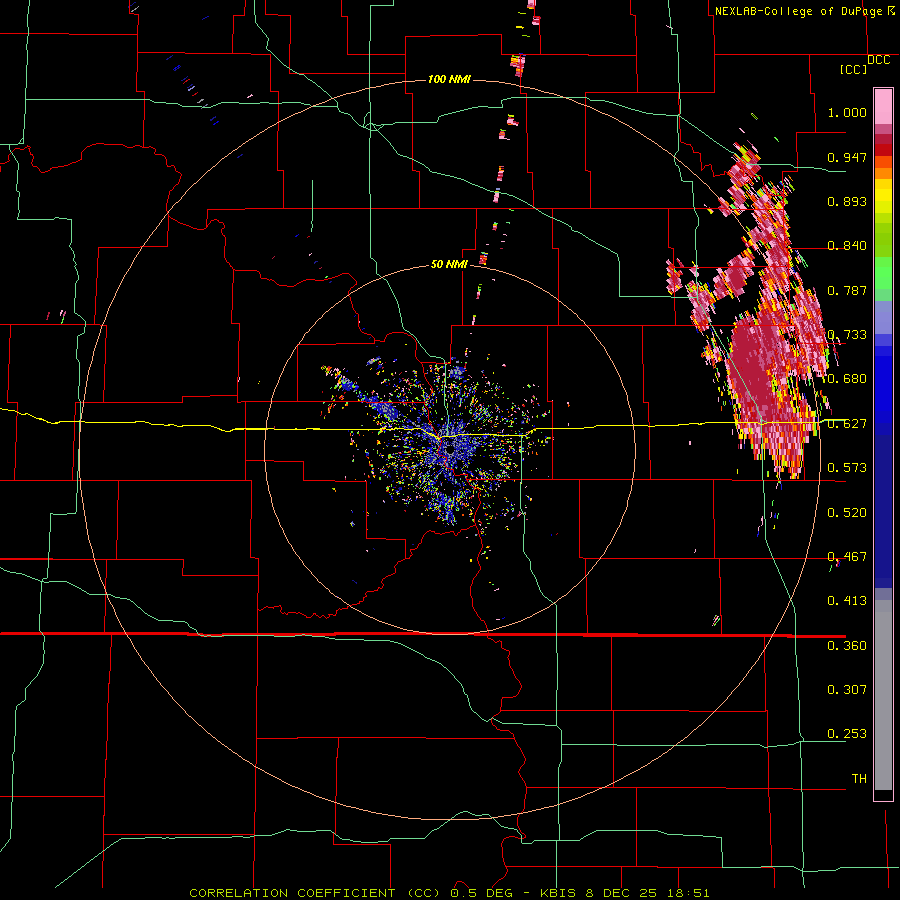Click the TH threshold label
Image resolution: width=900 pixels, height=900 pixels.
[x=859, y=779]
